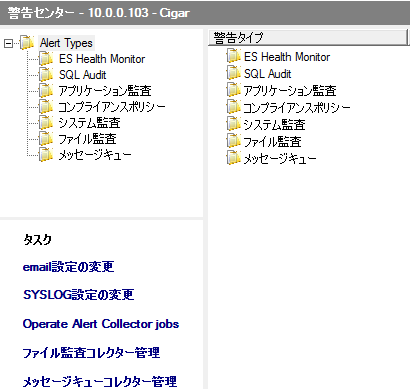
Task: Select メッセージキュー in right list
Action: [x=280, y=159]
